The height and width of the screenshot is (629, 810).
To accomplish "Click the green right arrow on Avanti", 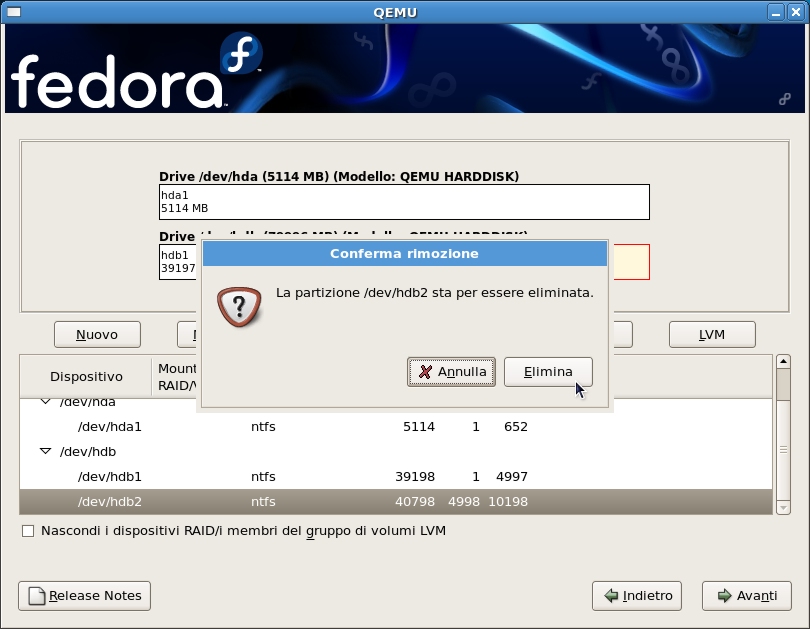I will click(x=725, y=596).
